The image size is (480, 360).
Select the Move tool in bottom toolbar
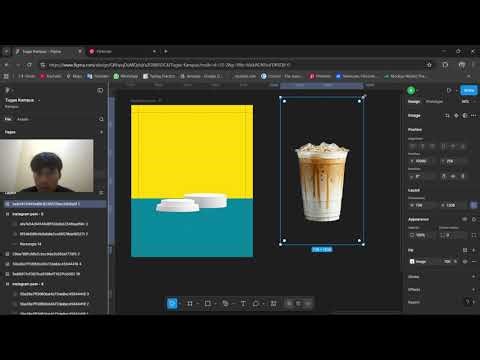(172, 303)
